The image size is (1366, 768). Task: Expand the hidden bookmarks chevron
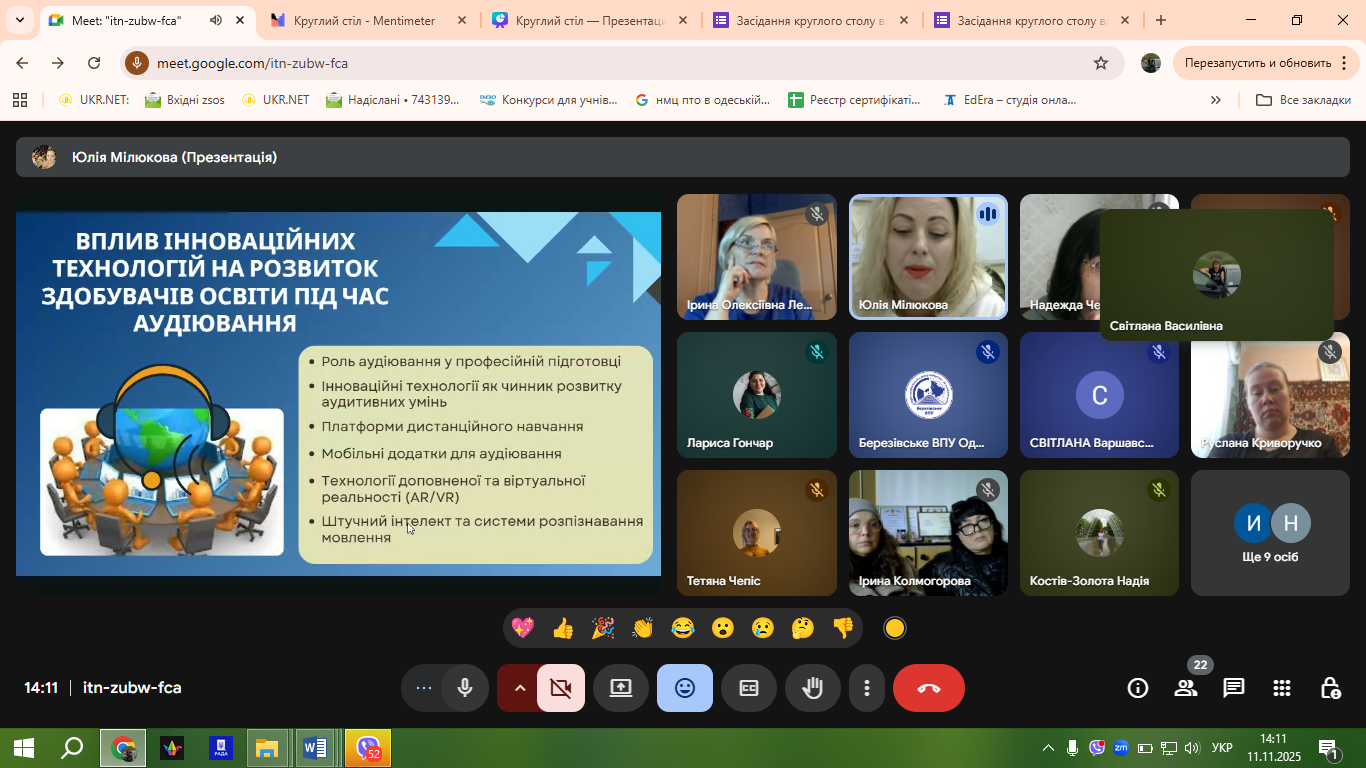(1215, 100)
